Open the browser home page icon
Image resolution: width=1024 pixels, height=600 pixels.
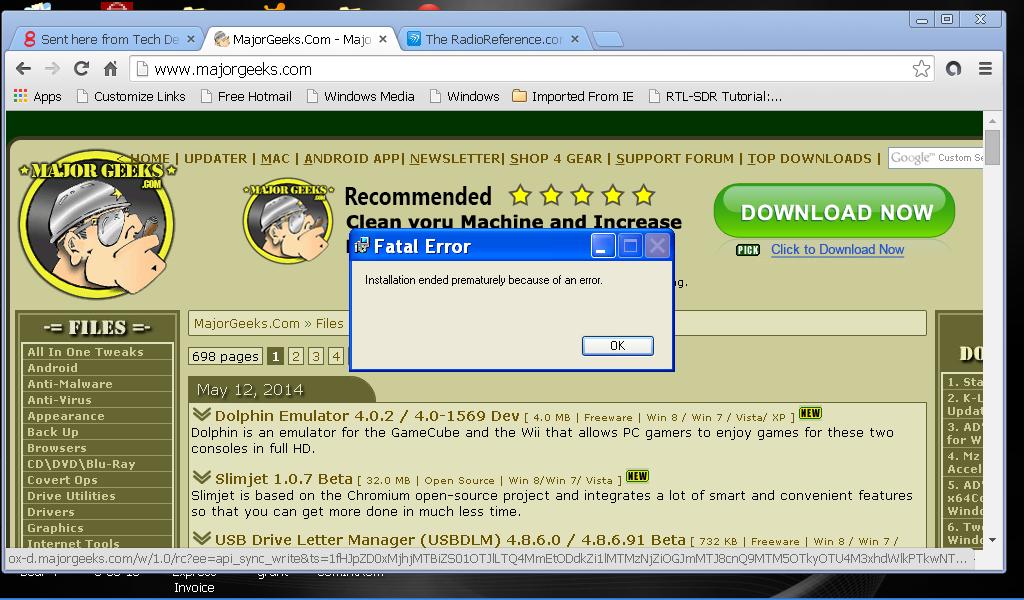point(110,69)
